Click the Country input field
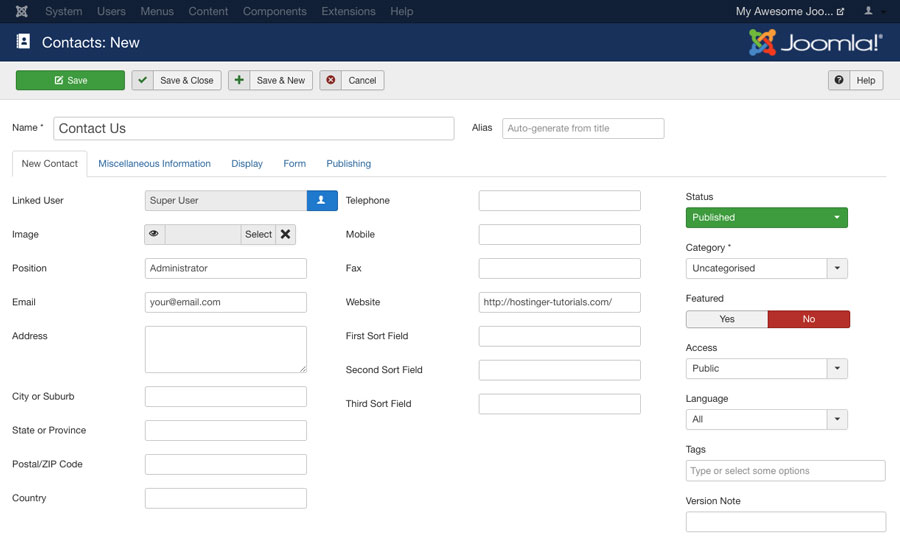900x548 pixels. (x=226, y=498)
